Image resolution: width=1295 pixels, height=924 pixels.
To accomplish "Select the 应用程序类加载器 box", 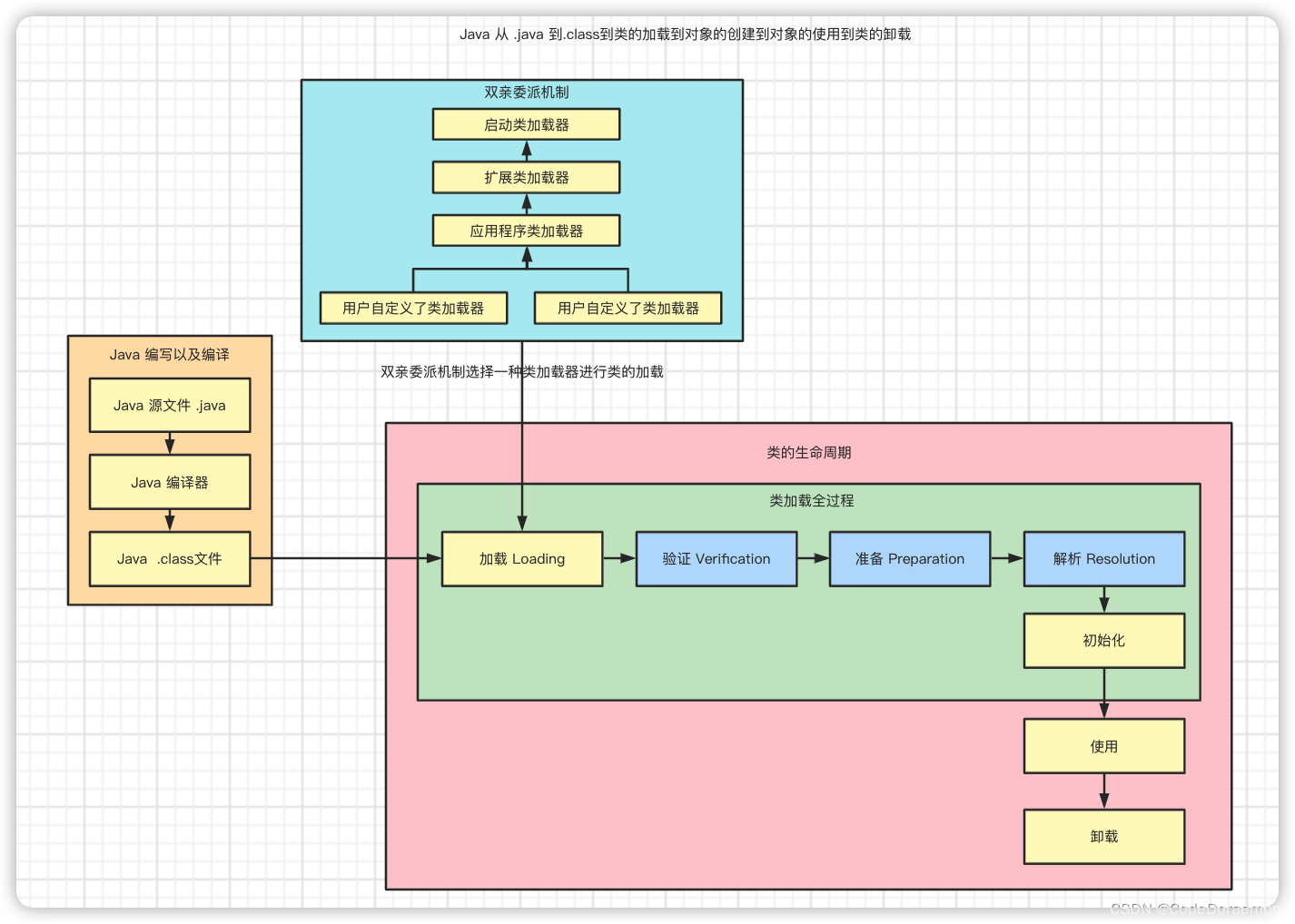I will pos(527,231).
